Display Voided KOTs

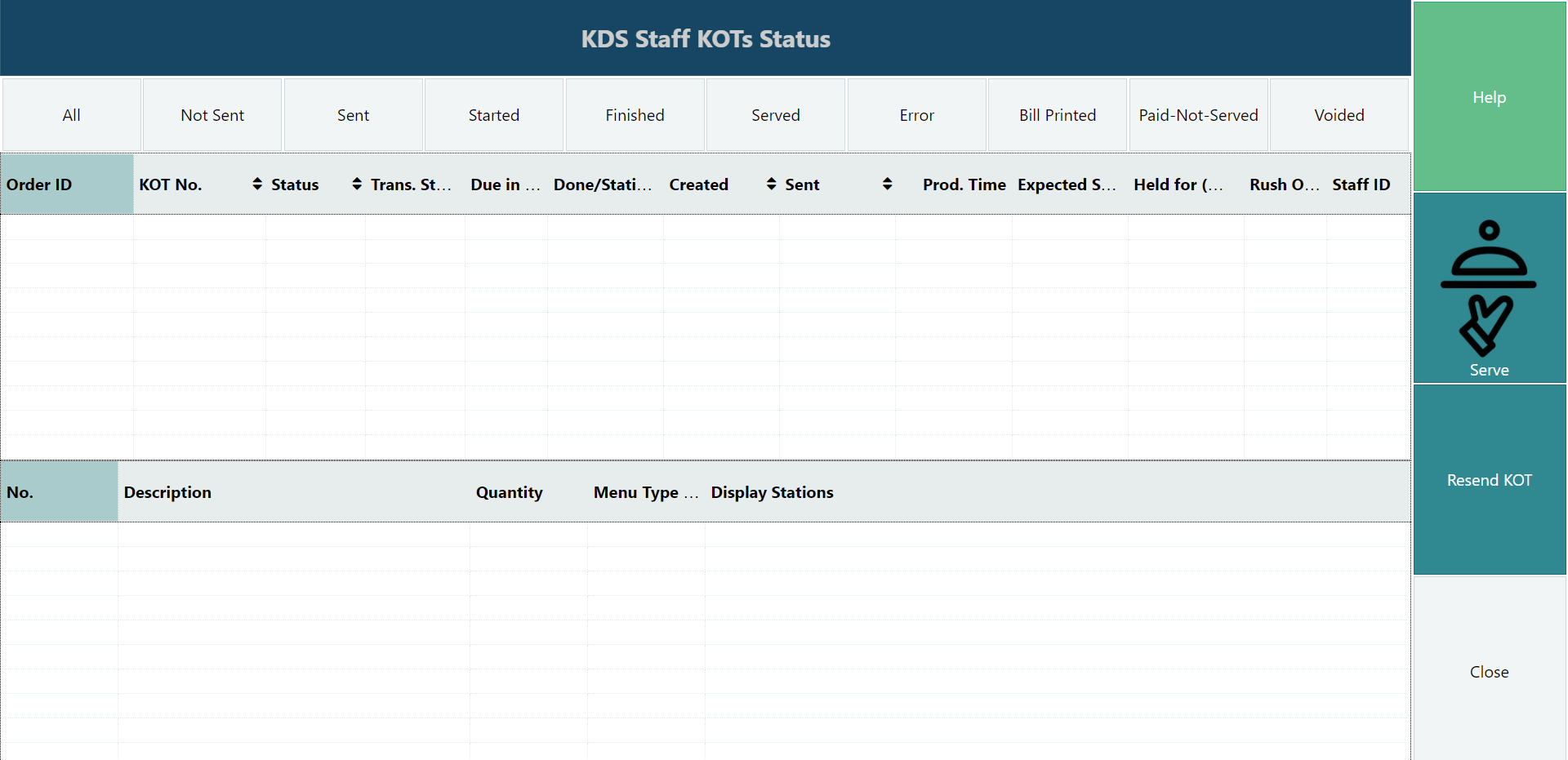(1339, 115)
